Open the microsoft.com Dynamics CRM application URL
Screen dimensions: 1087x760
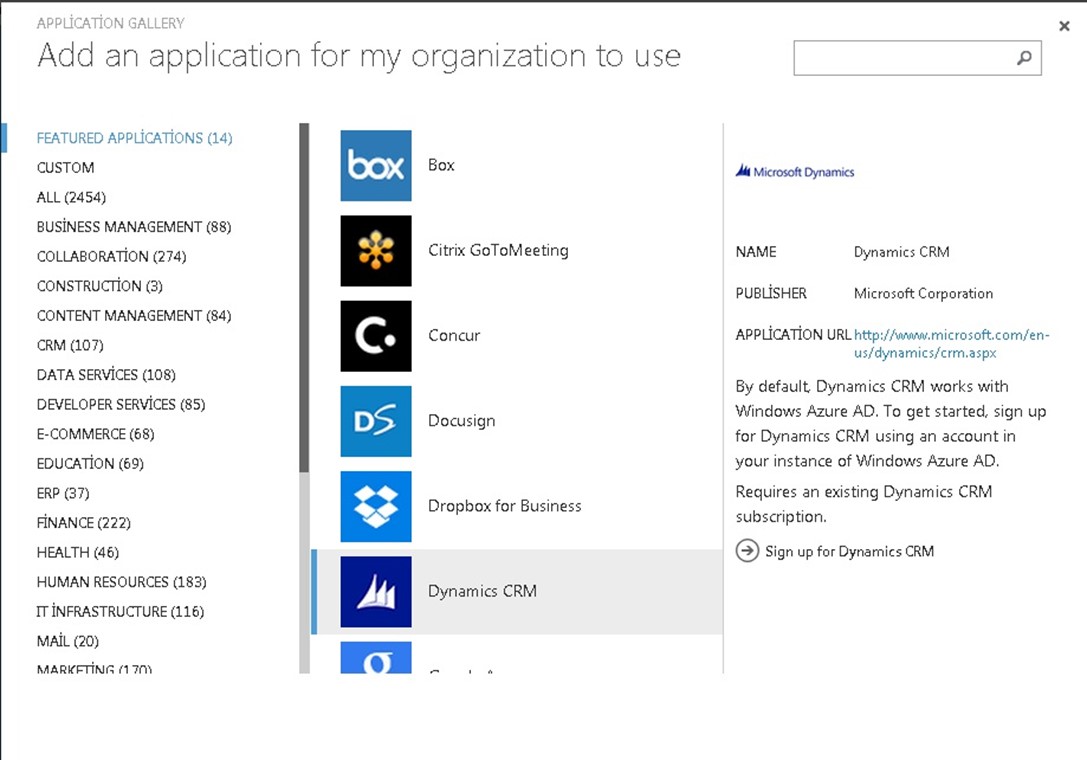(x=952, y=344)
